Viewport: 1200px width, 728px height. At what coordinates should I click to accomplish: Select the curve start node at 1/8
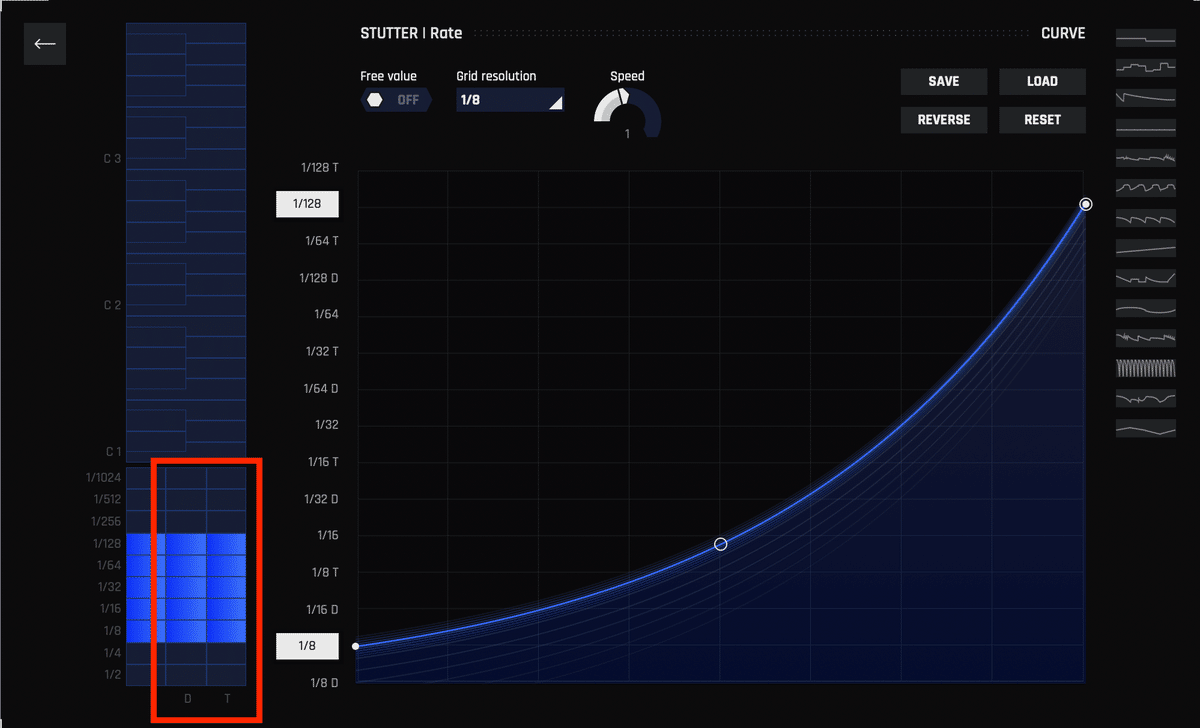click(x=356, y=646)
